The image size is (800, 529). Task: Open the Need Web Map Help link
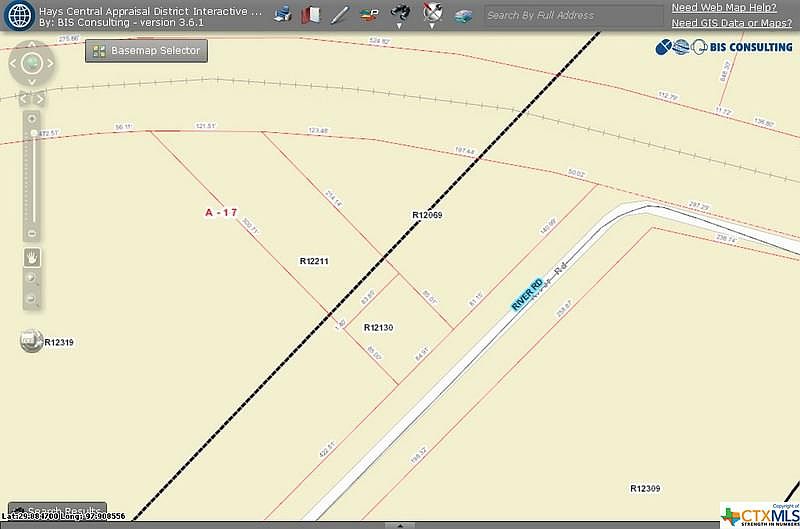tap(723, 8)
